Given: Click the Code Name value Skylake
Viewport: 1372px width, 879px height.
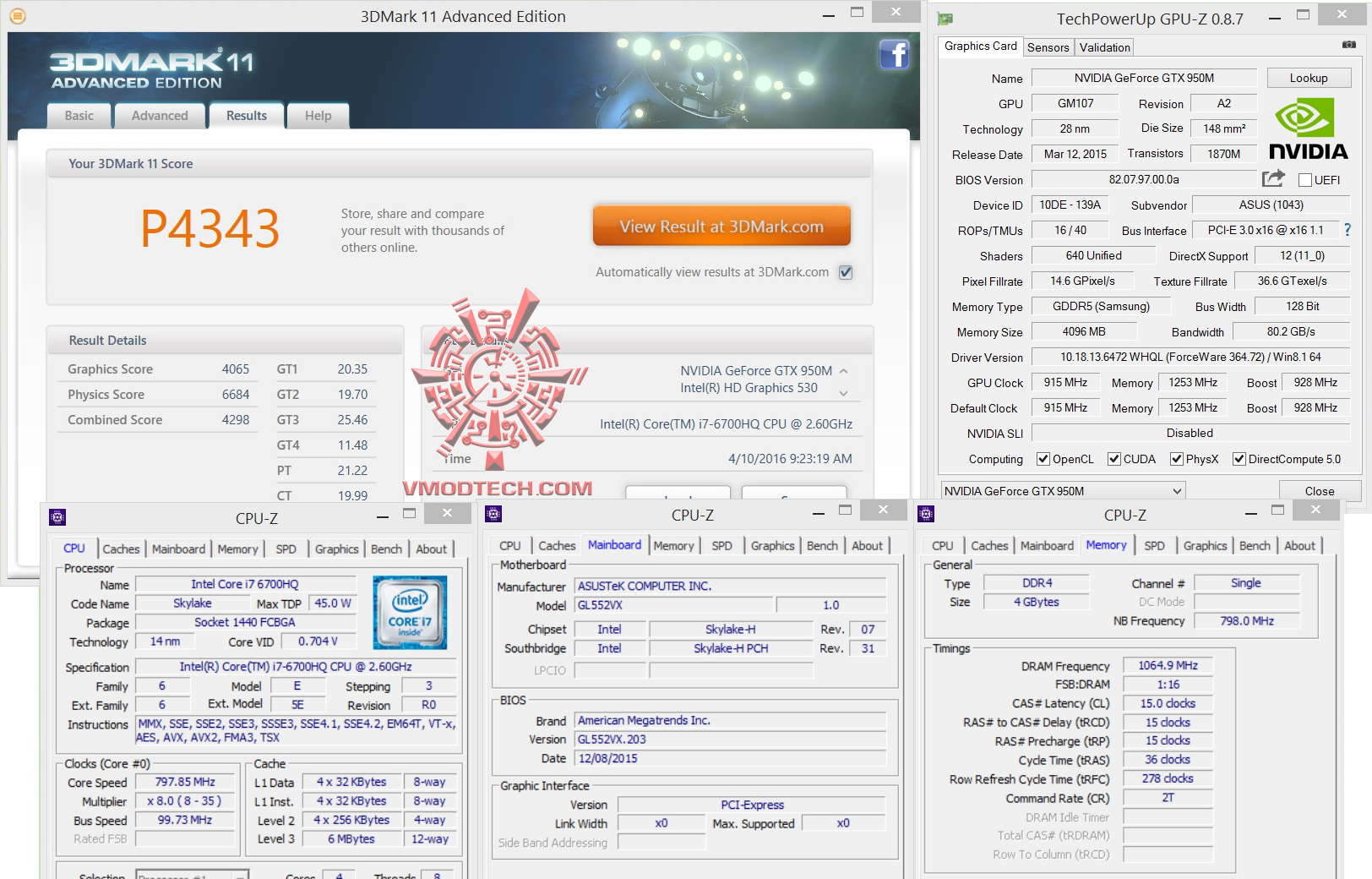Looking at the screenshot, I should (x=193, y=603).
